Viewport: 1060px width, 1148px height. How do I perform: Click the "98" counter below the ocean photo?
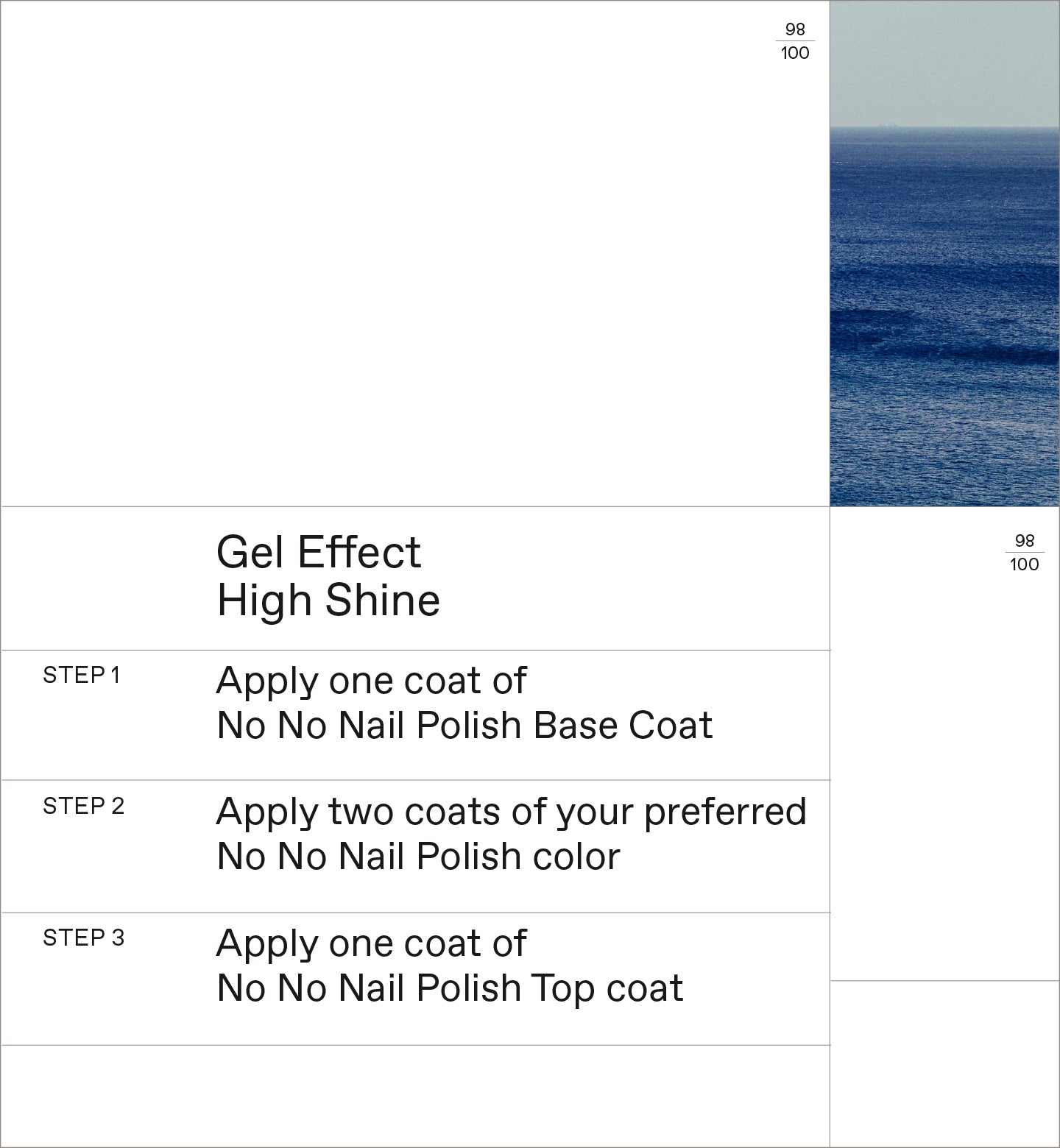pyautogui.click(x=1025, y=541)
